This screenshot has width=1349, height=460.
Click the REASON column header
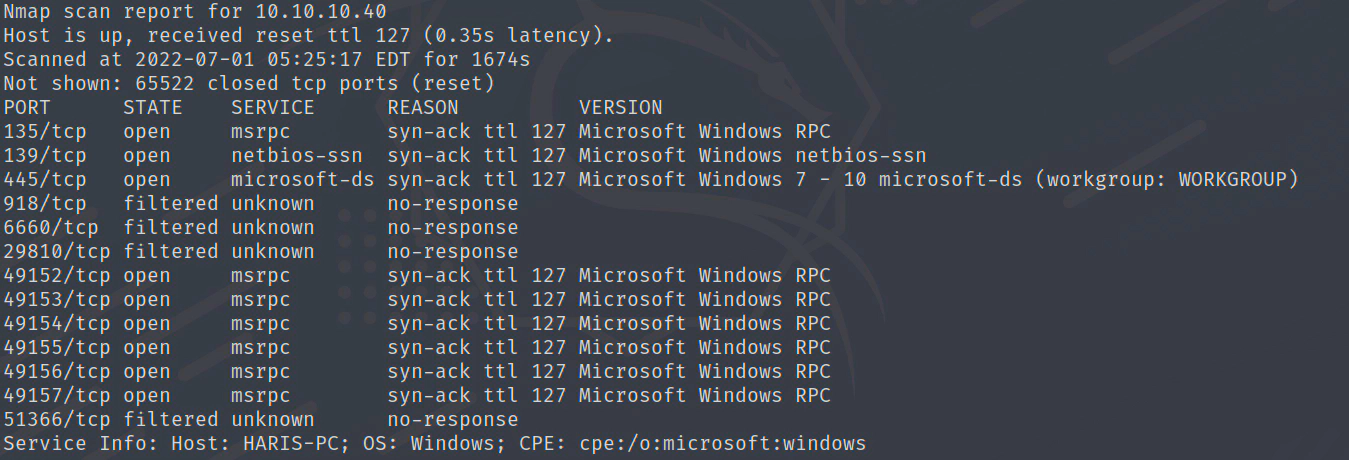pyautogui.click(x=423, y=108)
